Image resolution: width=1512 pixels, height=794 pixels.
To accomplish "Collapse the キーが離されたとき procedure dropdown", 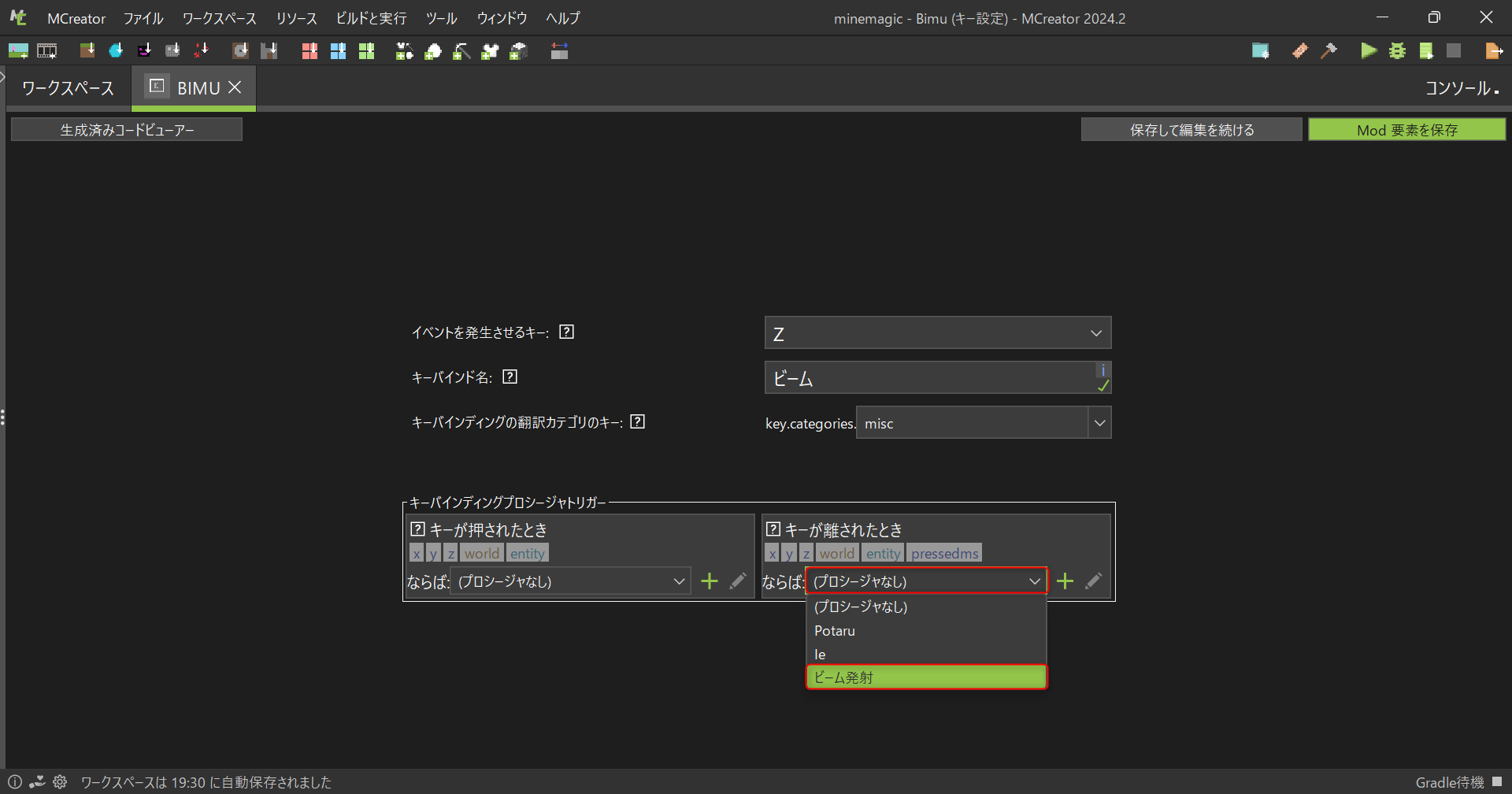I will point(926,581).
